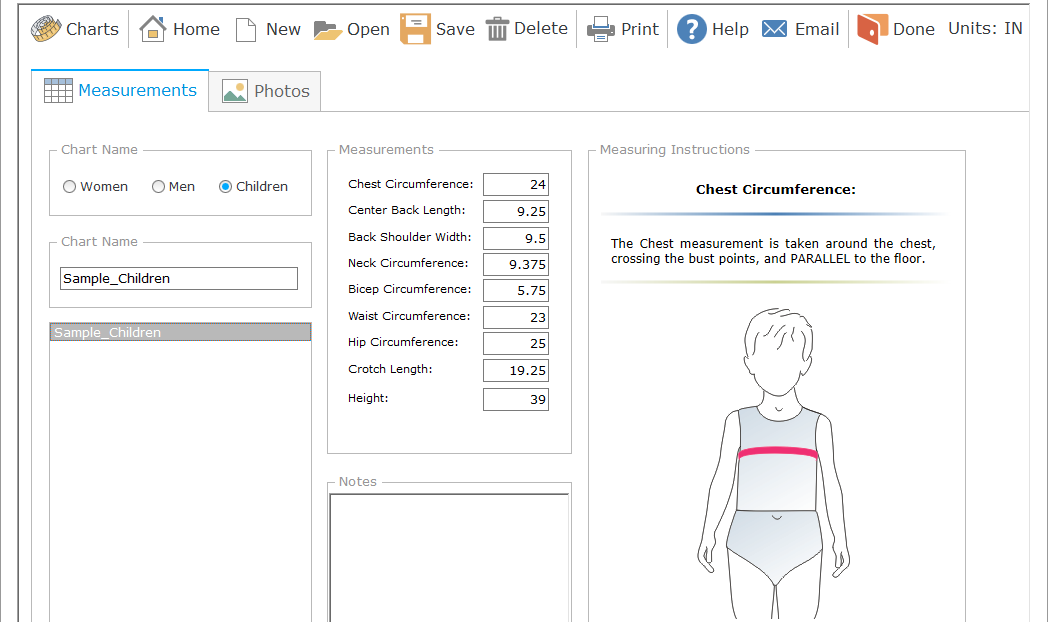Select the Women radio button
The height and width of the screenshot is (622, 1048).
(x=70, y=187)
